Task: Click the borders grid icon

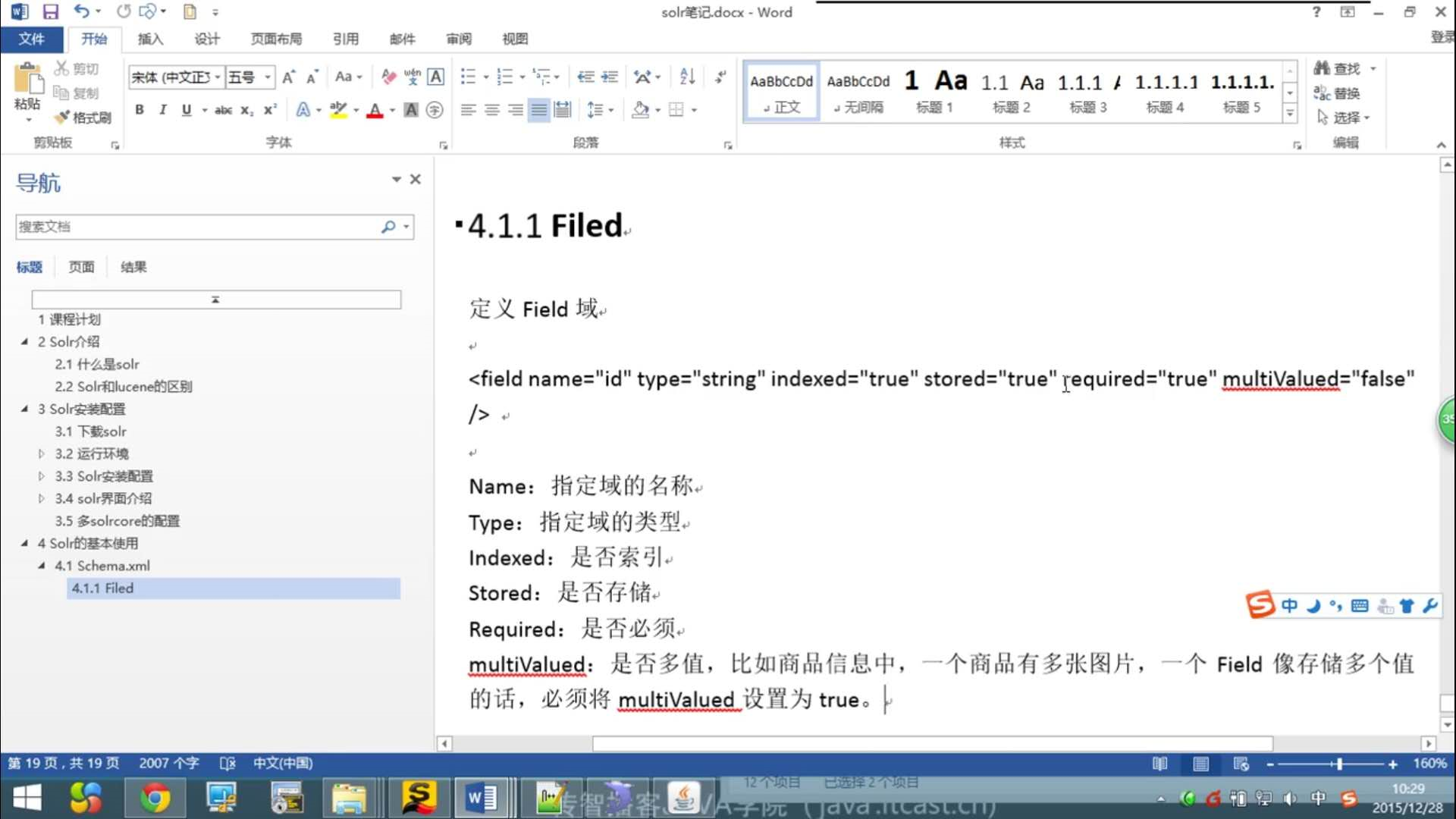Action: [676, 110]
